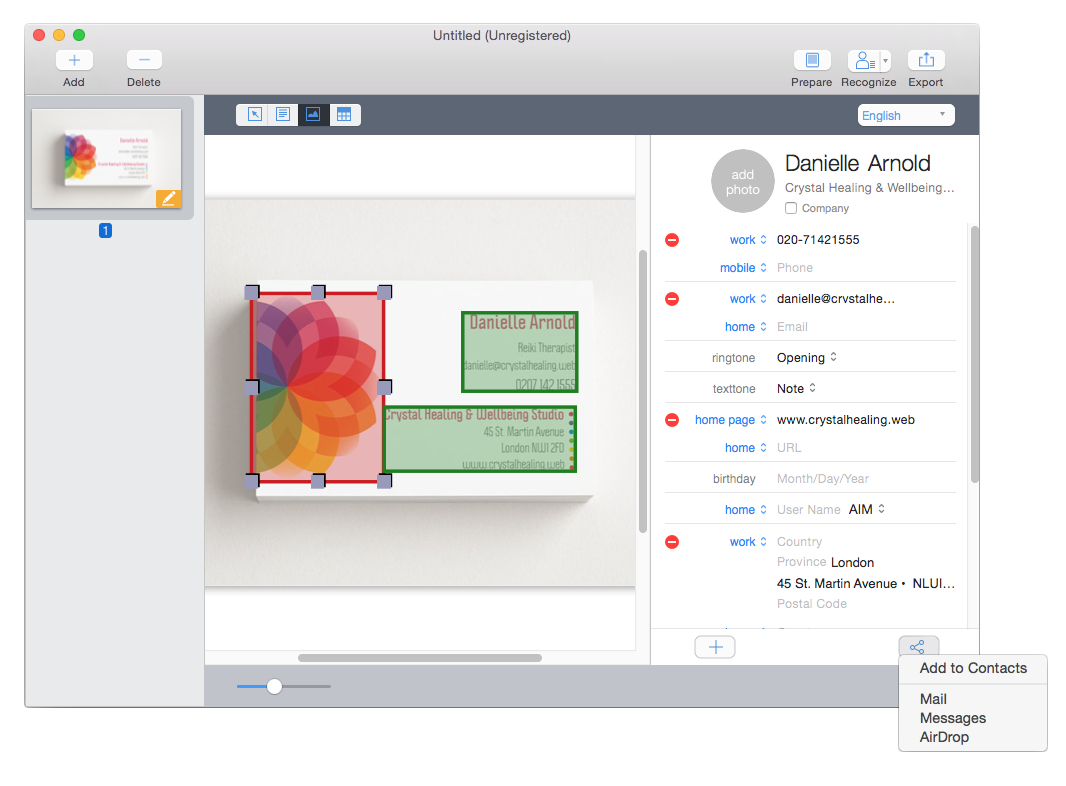Change the mobile phone label type
This screenshot has height=786, width=1066.
[743, 268]
